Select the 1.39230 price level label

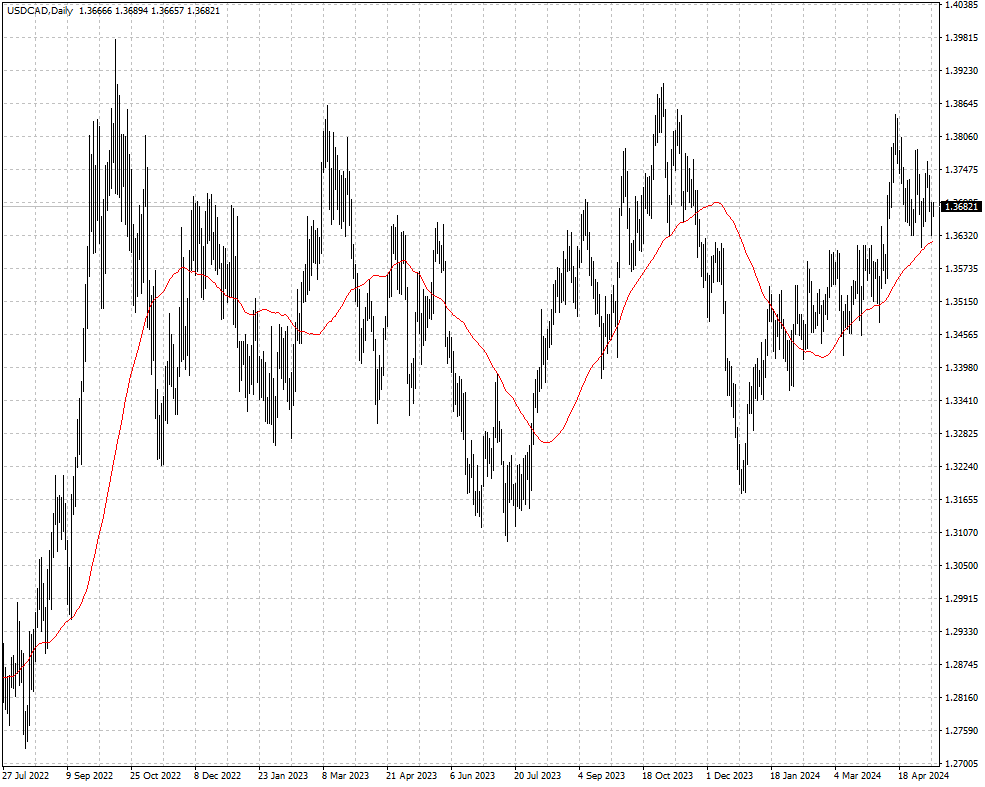click(961, 70)
